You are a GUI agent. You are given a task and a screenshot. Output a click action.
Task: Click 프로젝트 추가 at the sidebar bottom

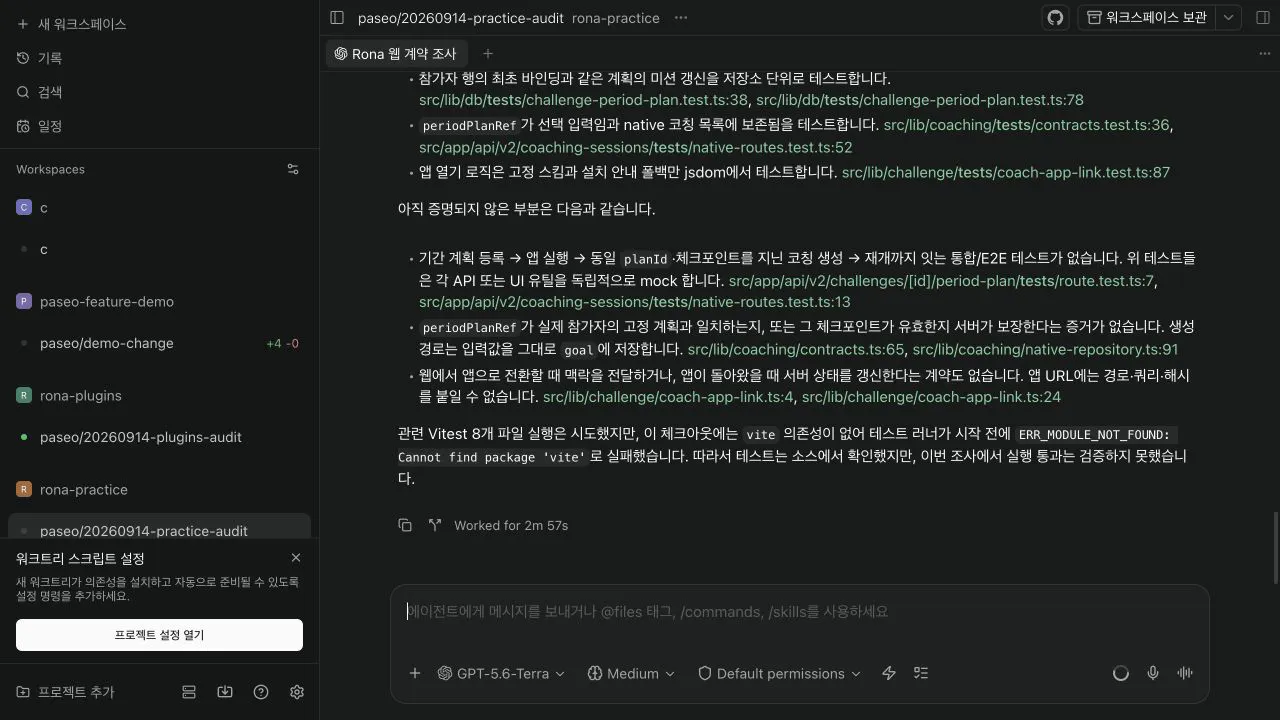[x=65, y=692]
